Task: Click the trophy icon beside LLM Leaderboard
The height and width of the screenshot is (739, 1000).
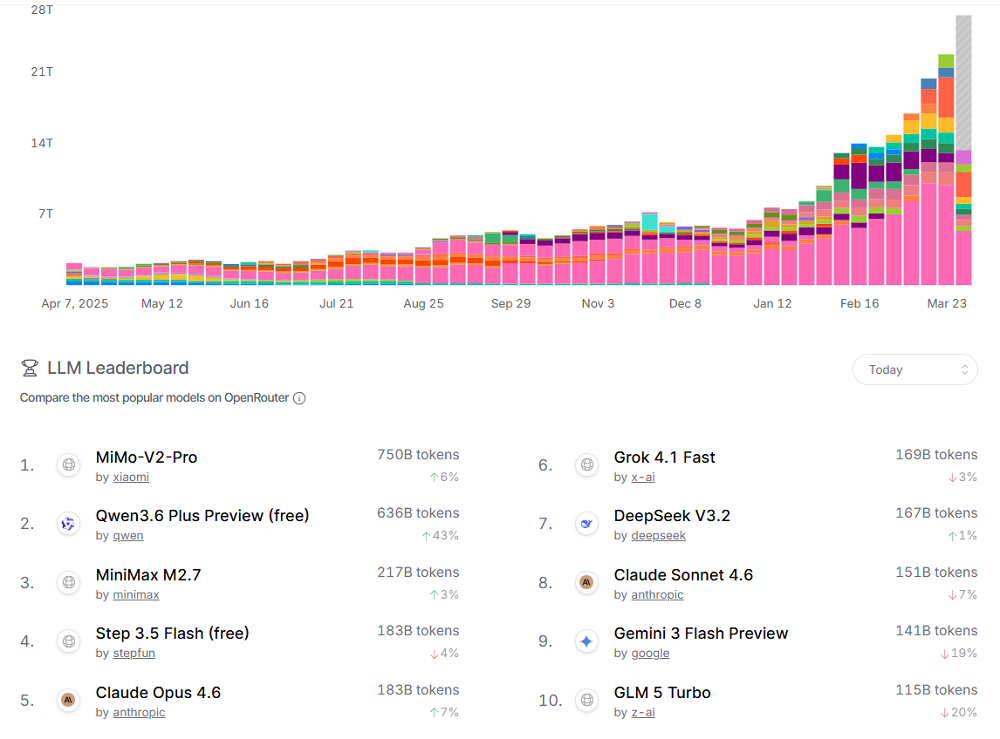Action: 29,368
